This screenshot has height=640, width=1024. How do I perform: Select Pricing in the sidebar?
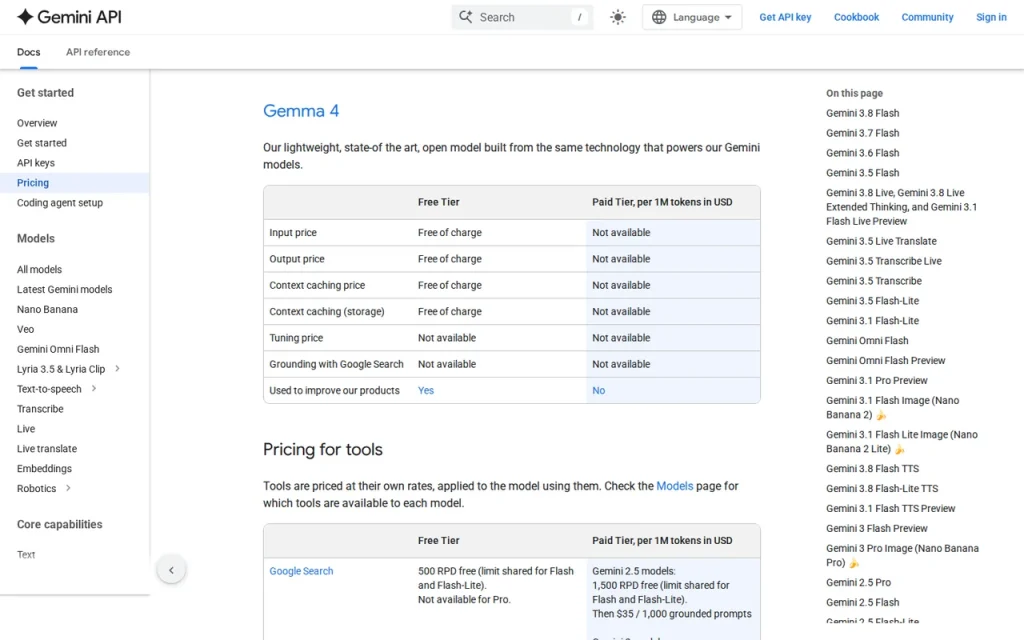tap(33, 183)
